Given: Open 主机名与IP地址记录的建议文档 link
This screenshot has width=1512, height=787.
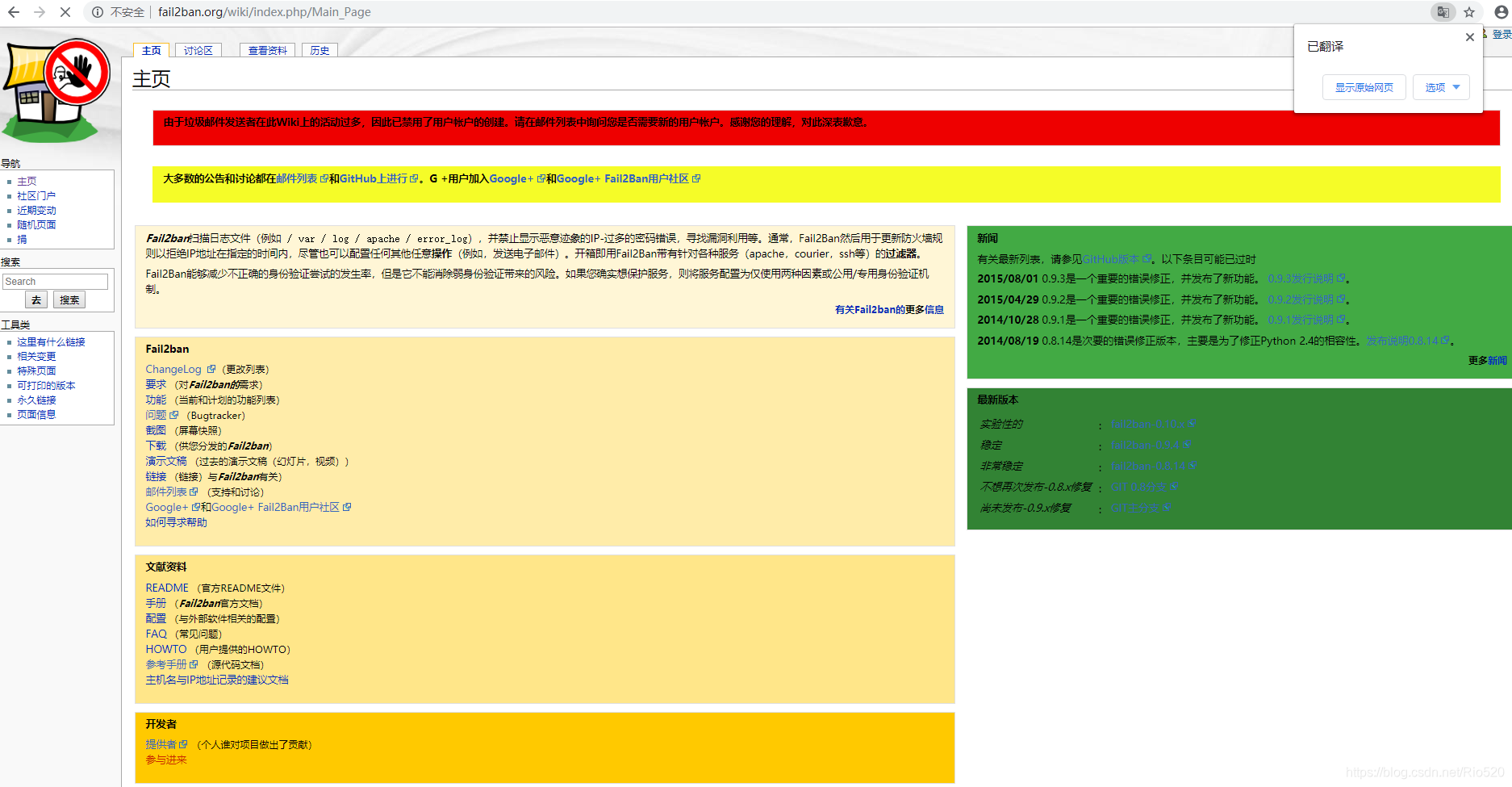Looking at the screenshot, I should [x=217, y=680].
